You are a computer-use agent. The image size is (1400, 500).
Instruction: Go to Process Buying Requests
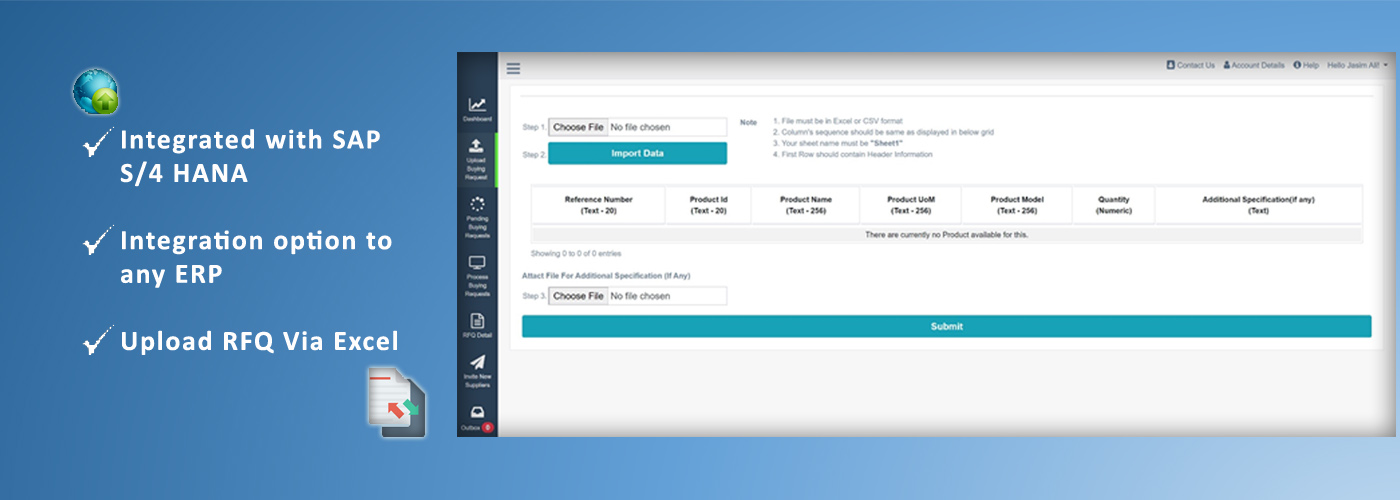pyautogui.click(x=477, y=264)
